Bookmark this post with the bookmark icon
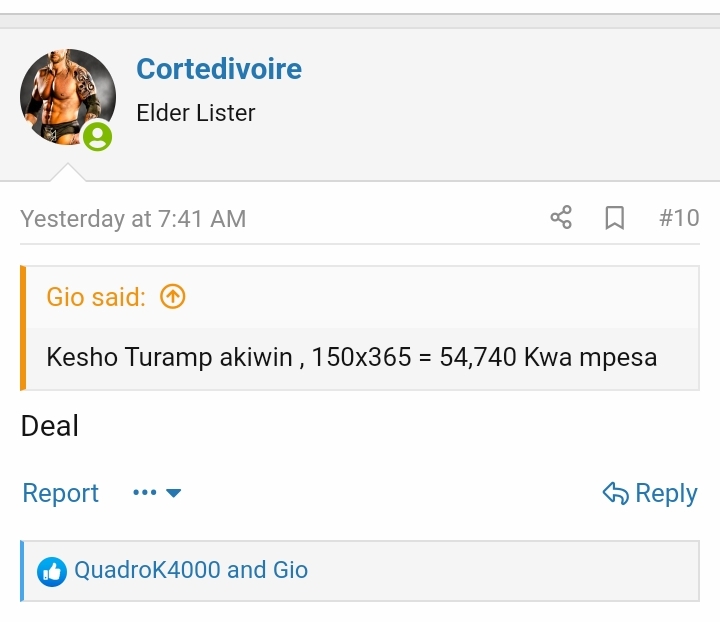The width and height of the screenshot is (720, 622). point(615,218)
